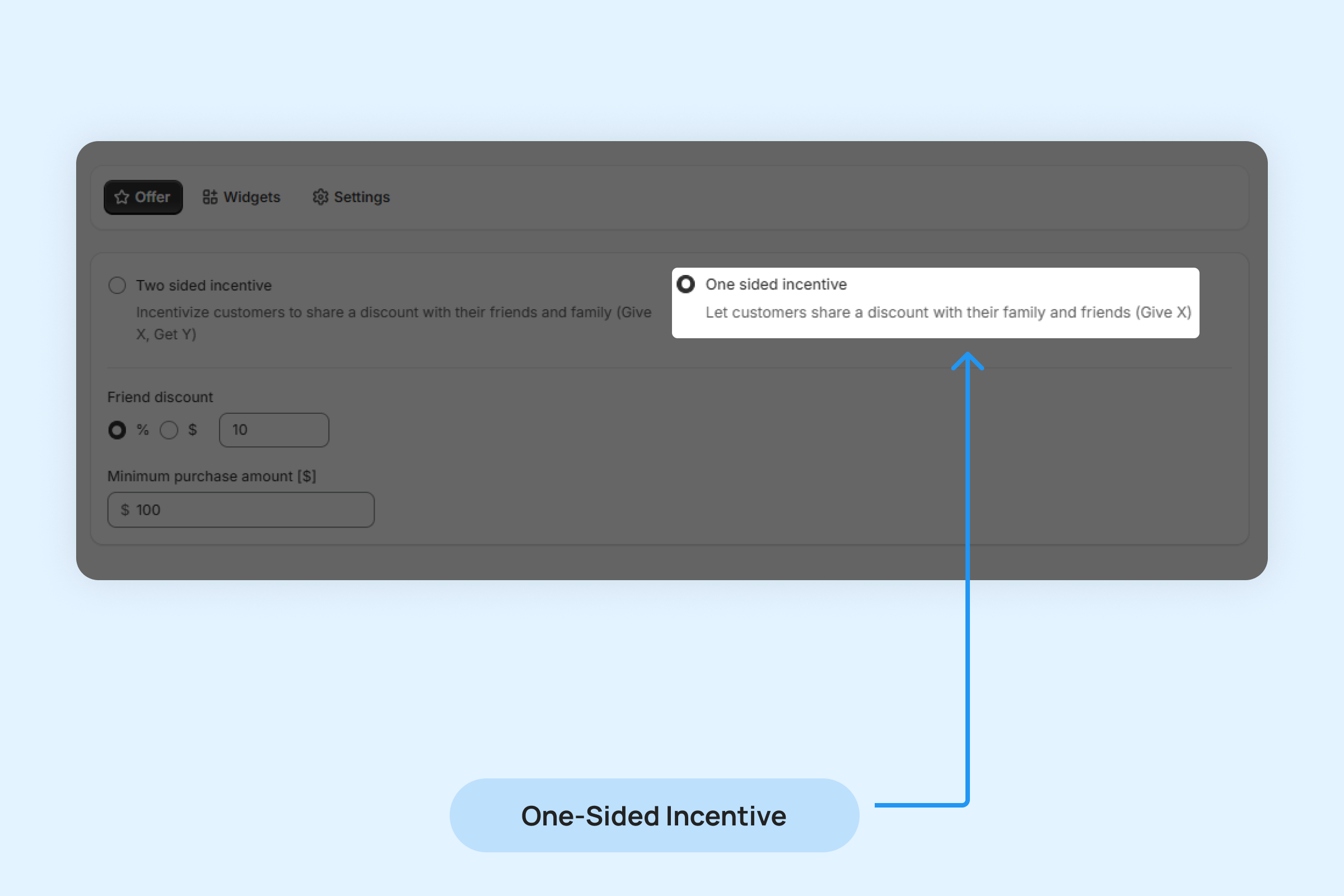1344x896 pixels.
Task: Click the Give X, Get Y description
Action: (393, 323)
